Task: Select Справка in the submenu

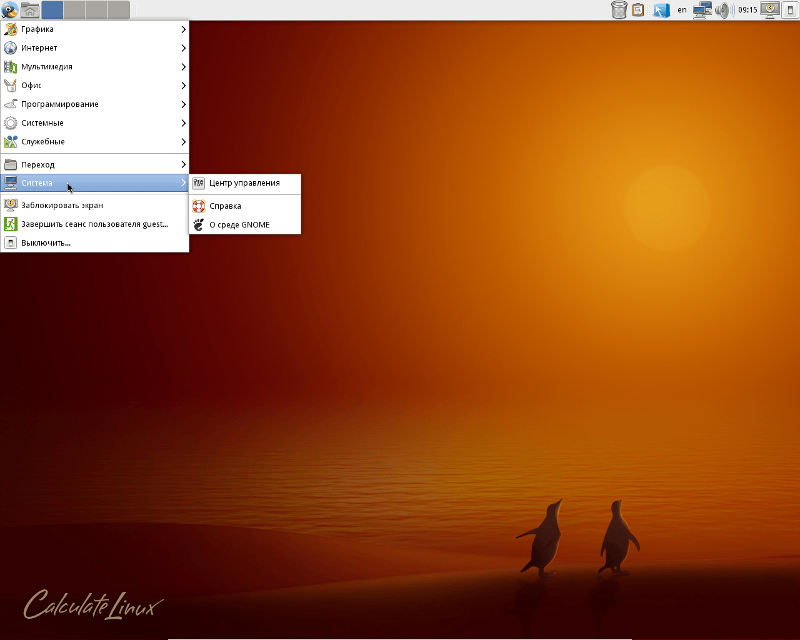Action: 225,206
